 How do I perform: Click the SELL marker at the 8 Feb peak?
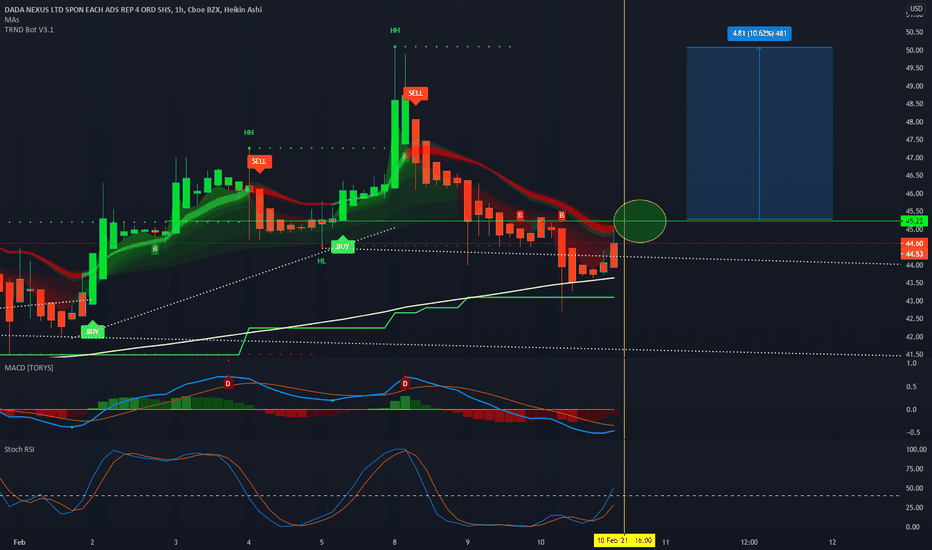415,94
